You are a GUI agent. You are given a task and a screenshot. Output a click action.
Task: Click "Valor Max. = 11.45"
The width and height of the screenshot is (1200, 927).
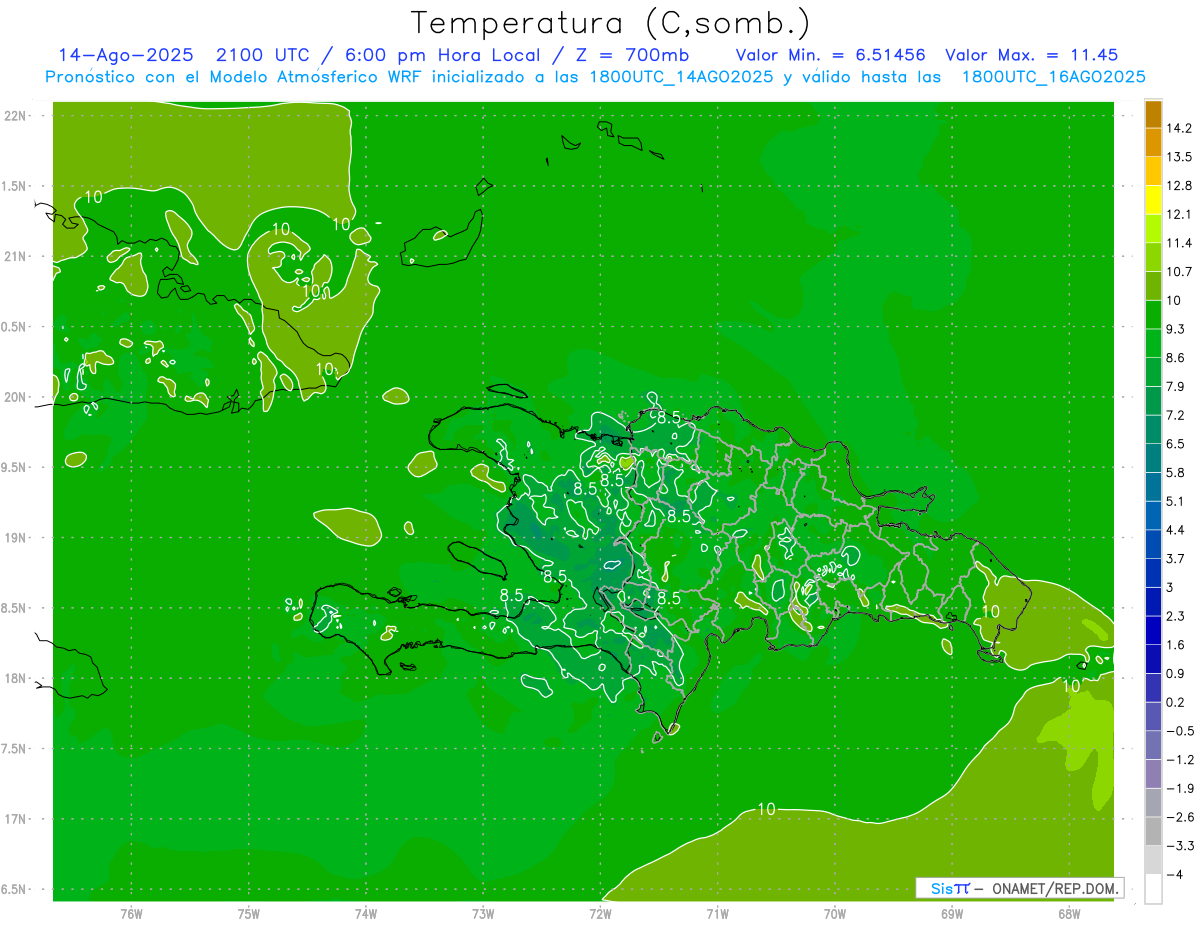pyautogui.click(x=1031, y=55)
